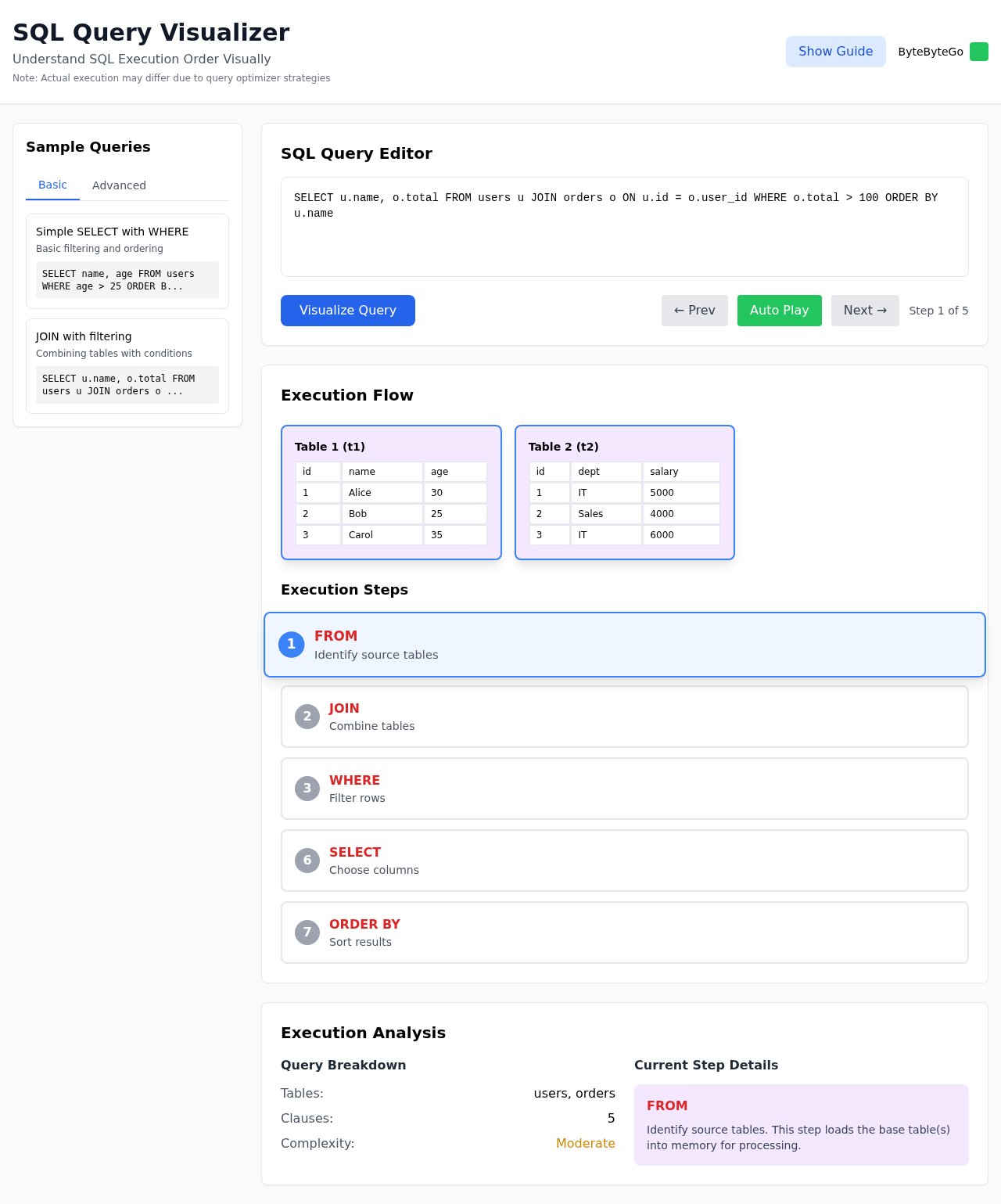Select the JOIN Combine tables step card
The height and width of the screenshot is (1204, 1001).
(624, 717)
